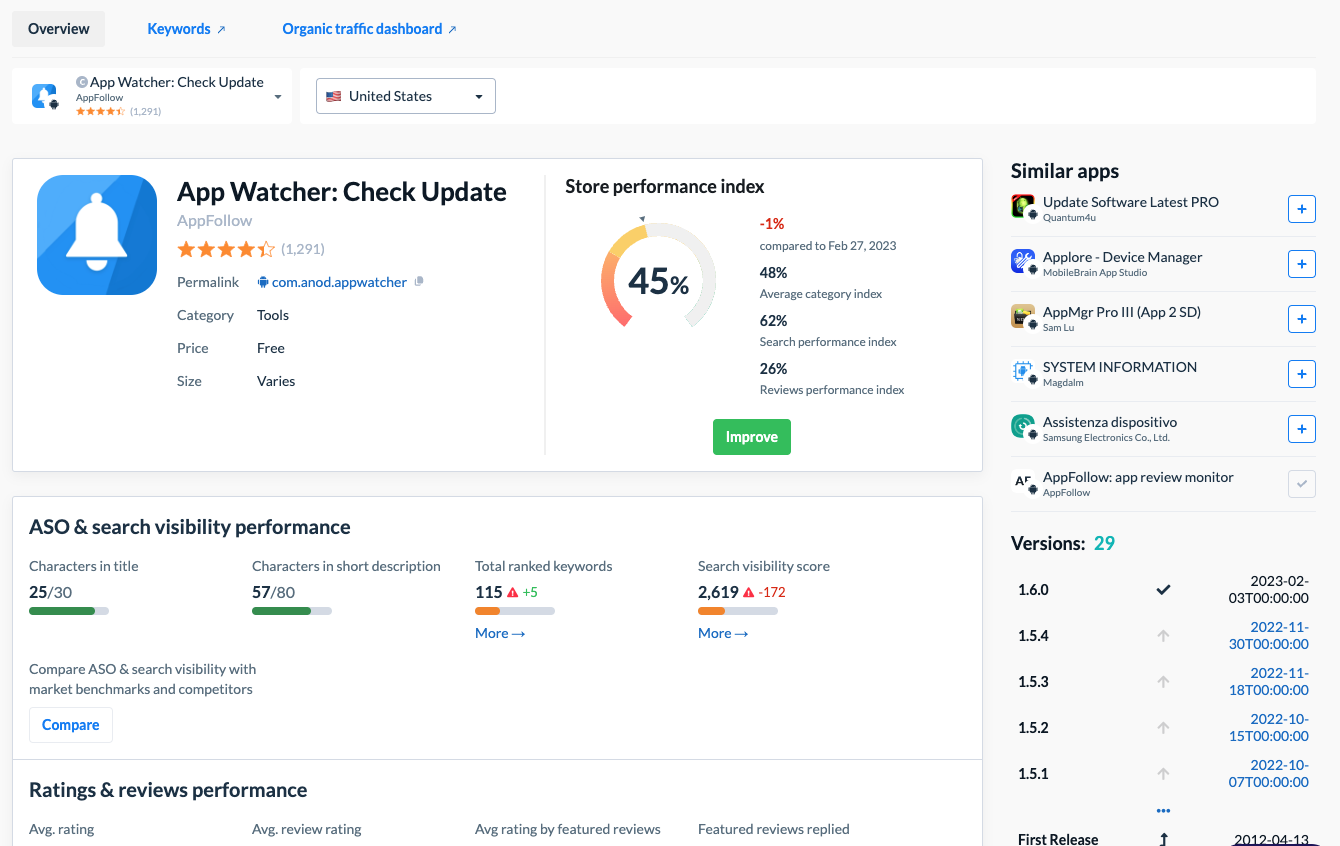Click the 48% Average category index value
1340x846 pixels.
(774, 273)
